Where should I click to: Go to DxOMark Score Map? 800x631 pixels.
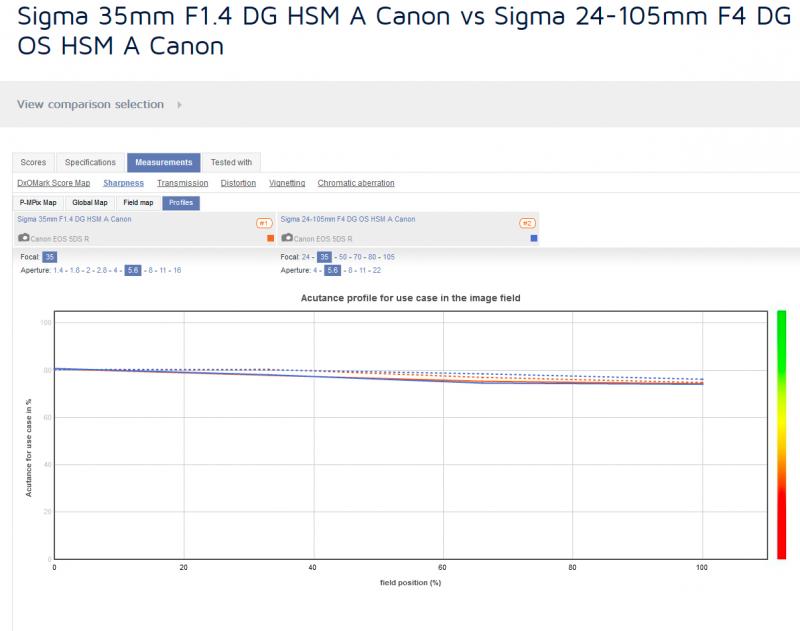pos(54,183)
